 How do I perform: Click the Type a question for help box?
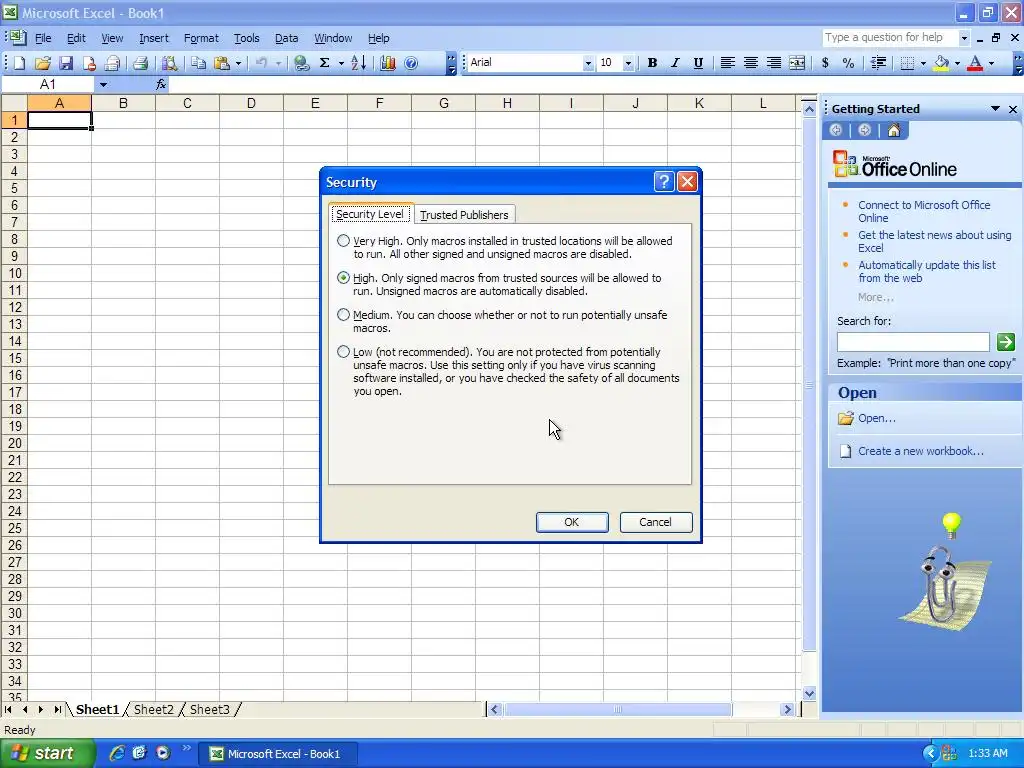[890, 37]
